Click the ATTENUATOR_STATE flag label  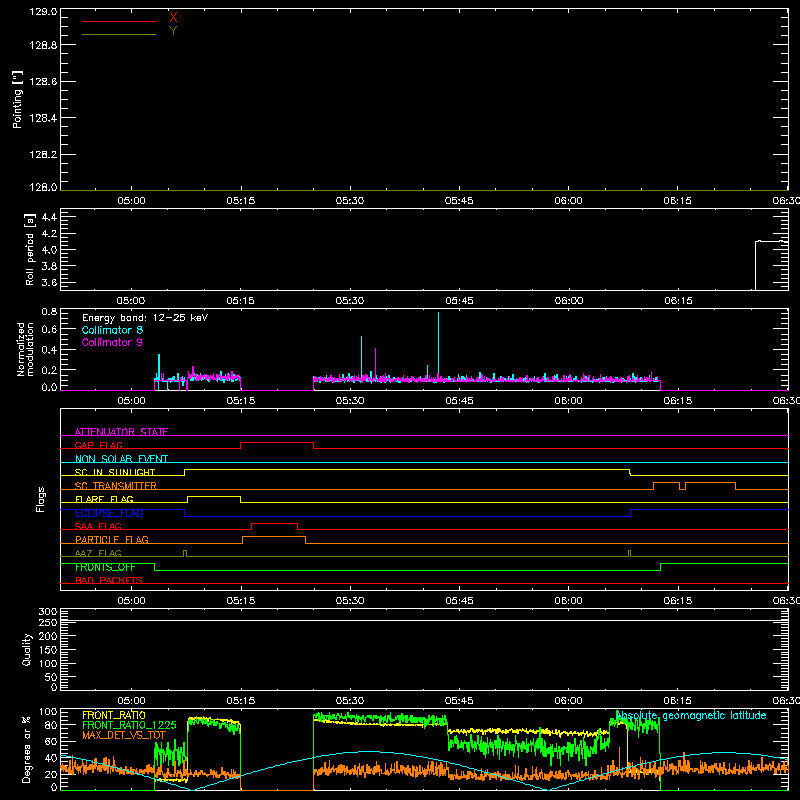pos(121,432)
